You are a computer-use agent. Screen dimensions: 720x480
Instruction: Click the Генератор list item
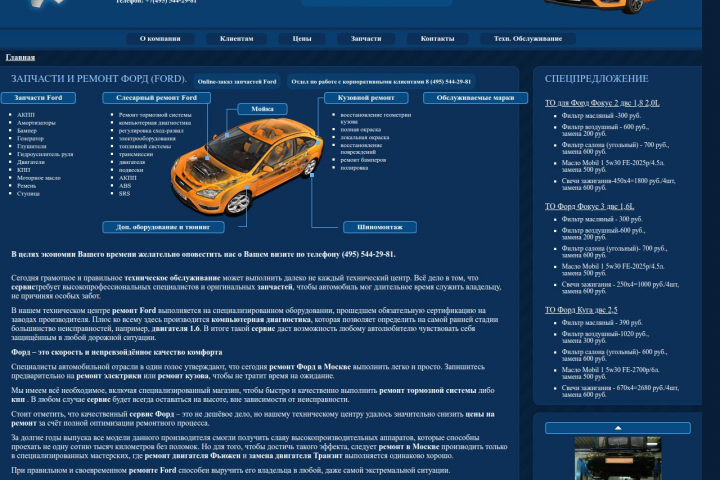30,138
